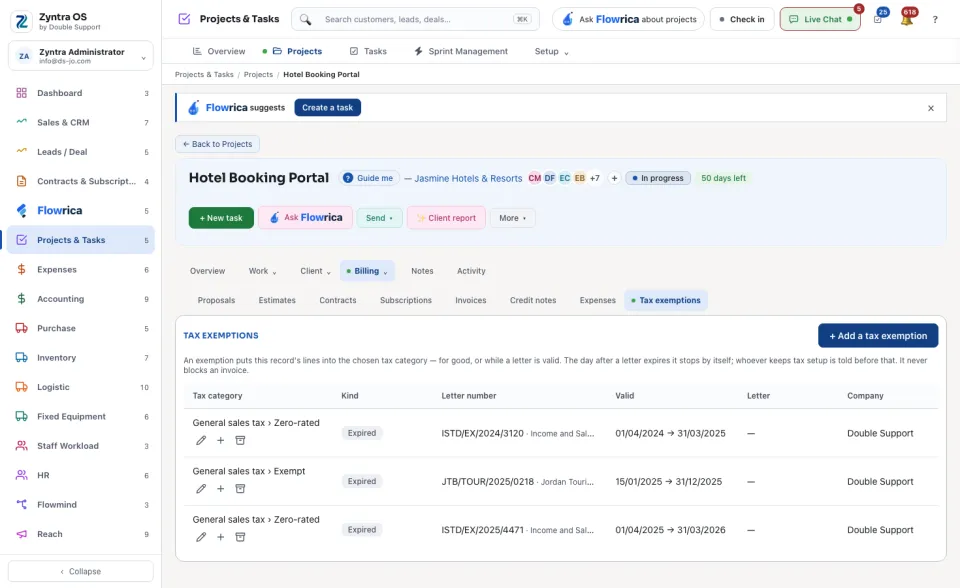
Task: Click plus icon on JTB/TOUR/2025/0218 row
Action: click(x=220, y=489)
